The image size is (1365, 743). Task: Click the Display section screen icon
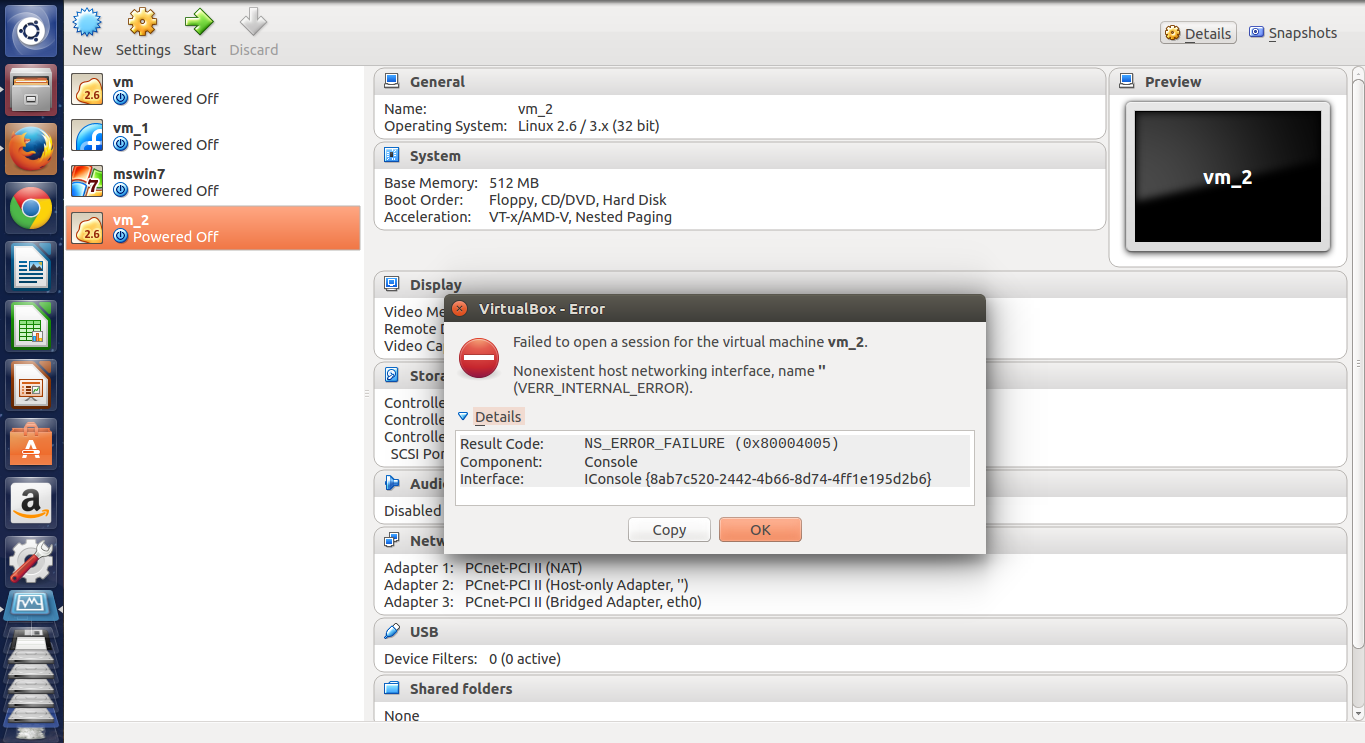[391, 284]
